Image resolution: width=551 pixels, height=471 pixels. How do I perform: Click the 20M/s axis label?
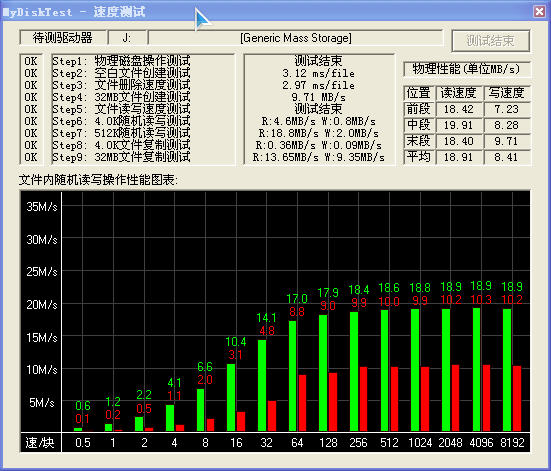pyautogui.click(x=42, y=304)
